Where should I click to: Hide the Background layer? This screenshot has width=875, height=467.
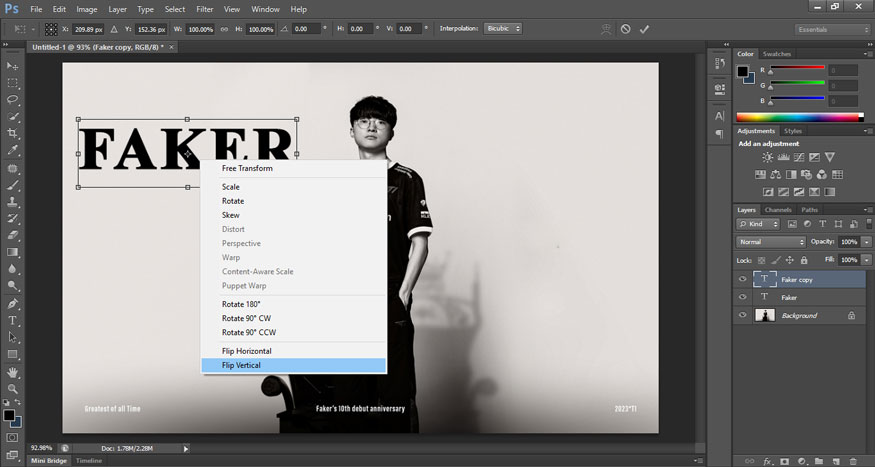(x=742, y=315)
